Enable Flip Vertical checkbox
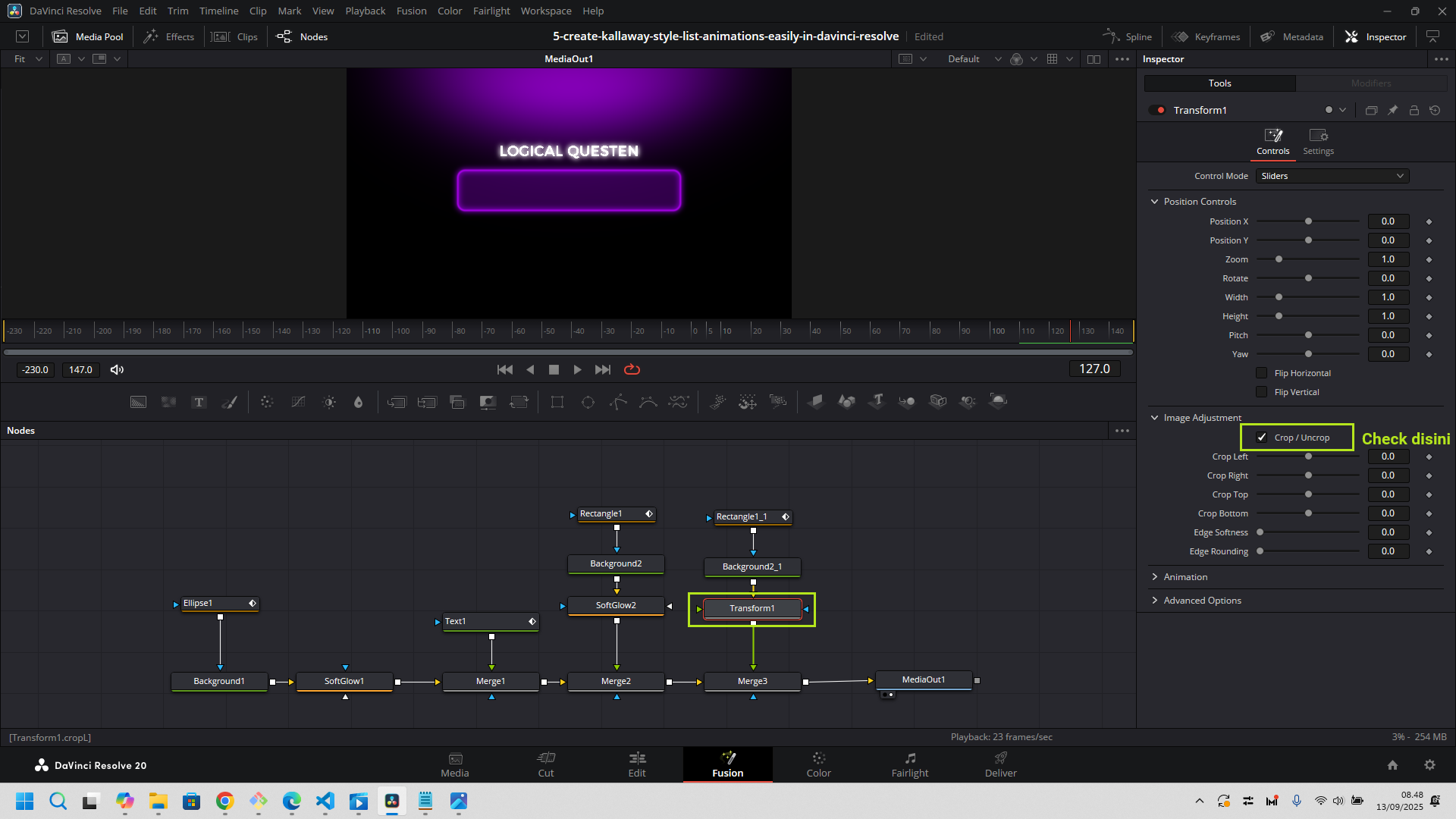The width and height of the screenshot is (1456, 819). click(1262, 392)
